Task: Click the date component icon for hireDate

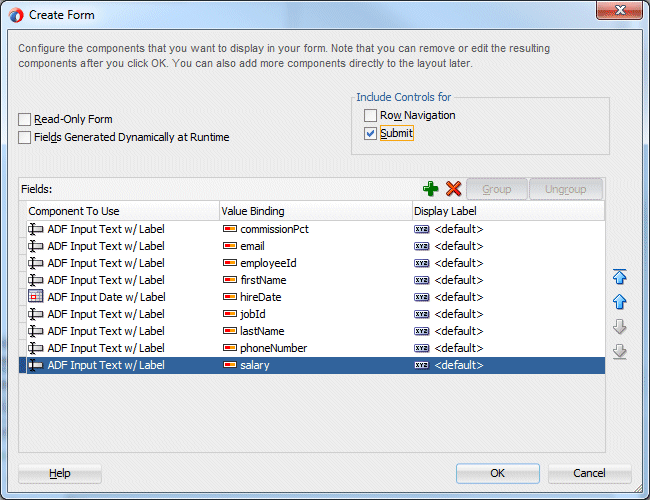Action: (36, 297)
